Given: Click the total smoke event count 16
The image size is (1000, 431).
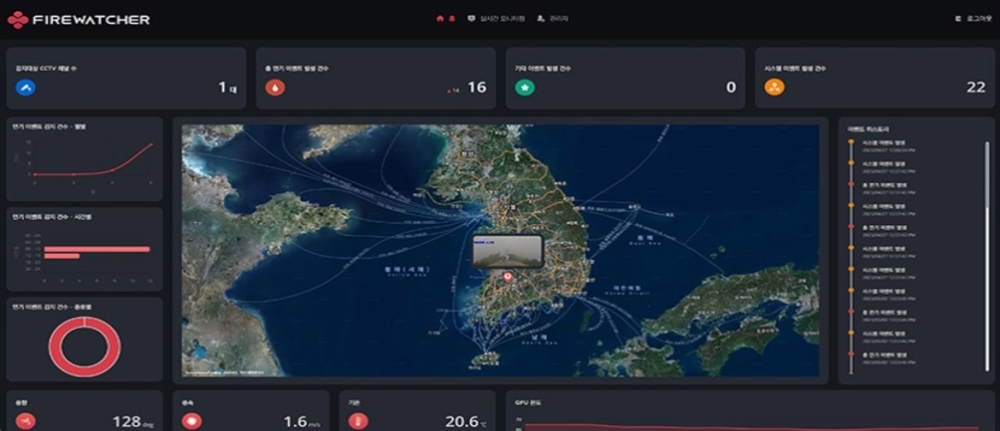Looking at the screenshot, I should [477, 88].
